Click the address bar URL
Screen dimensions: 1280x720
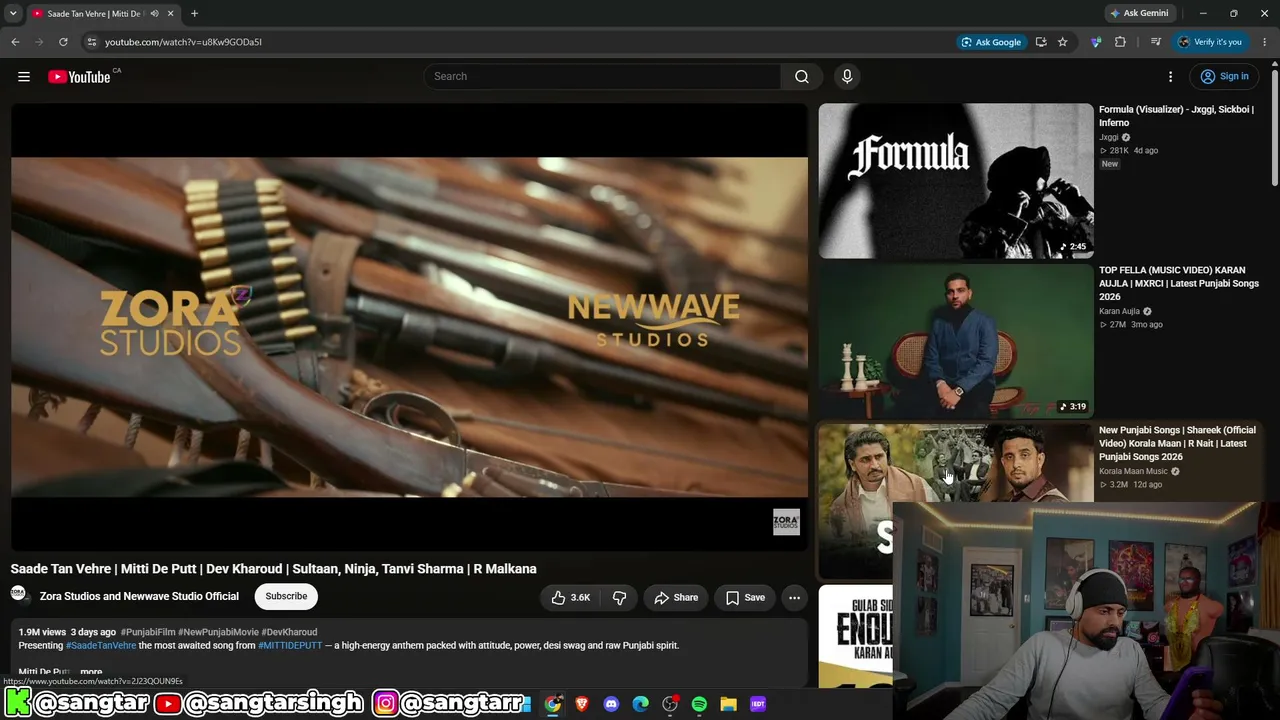183,42
